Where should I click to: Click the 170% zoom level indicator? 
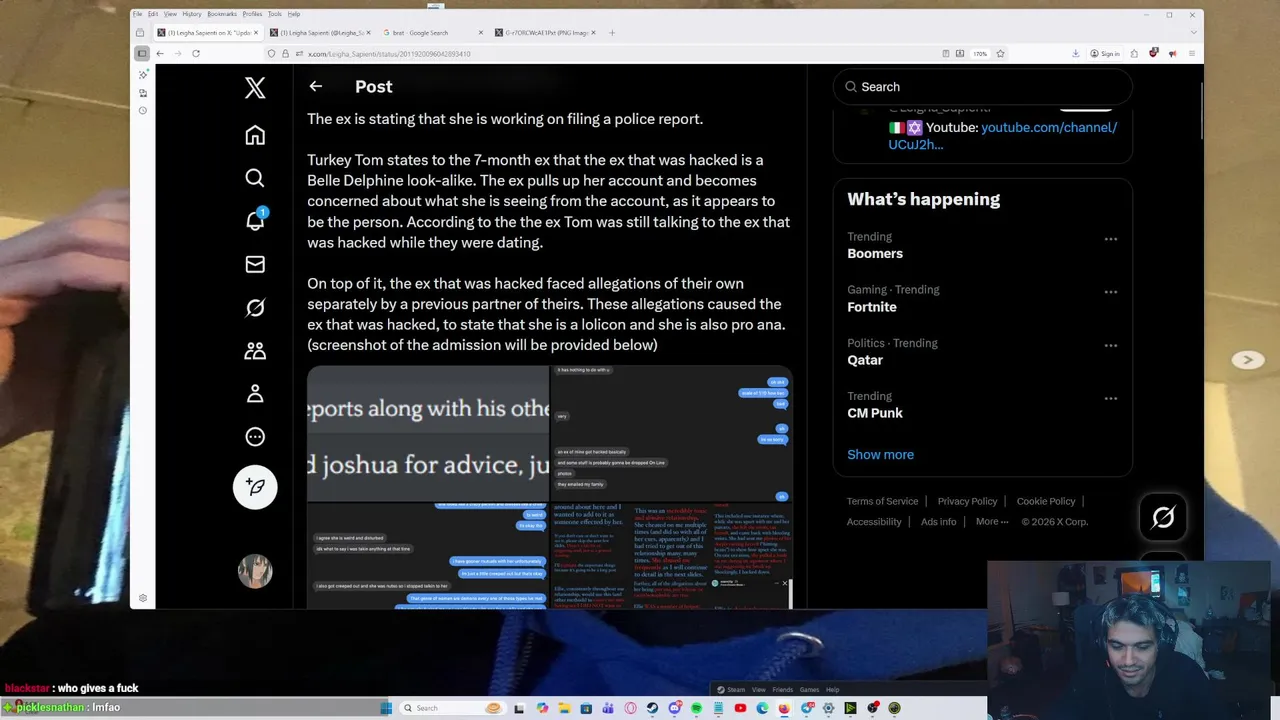point(980,53)
